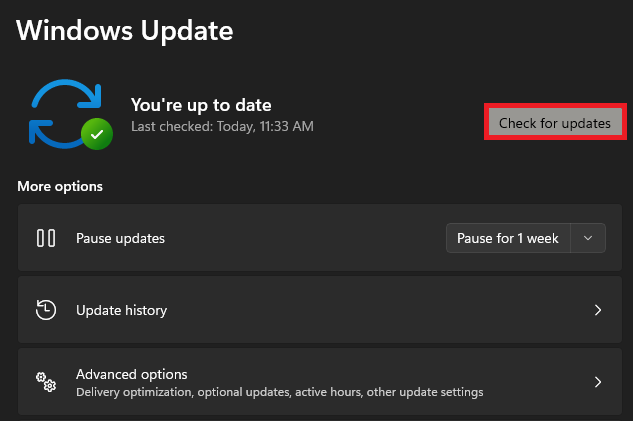Click the green checkmark status badge
Viewport: 633px width, 421px height.
coord(97,133)
